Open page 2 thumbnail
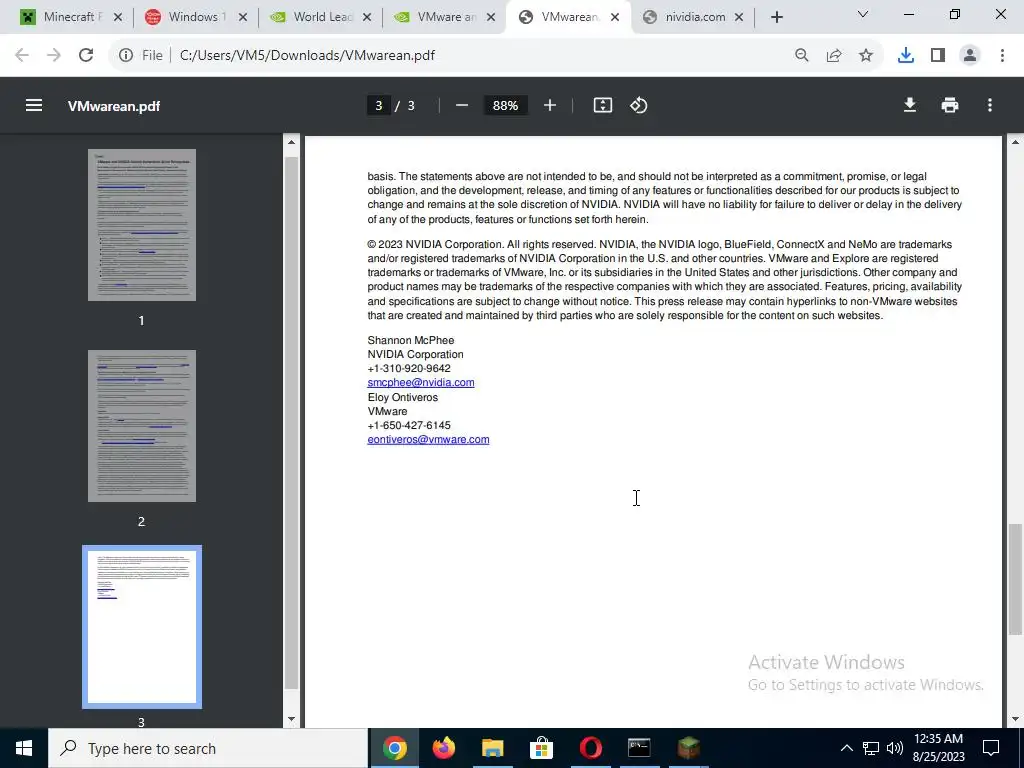The width and height of the screenshot is (1024, 768). tap(142, 426)
